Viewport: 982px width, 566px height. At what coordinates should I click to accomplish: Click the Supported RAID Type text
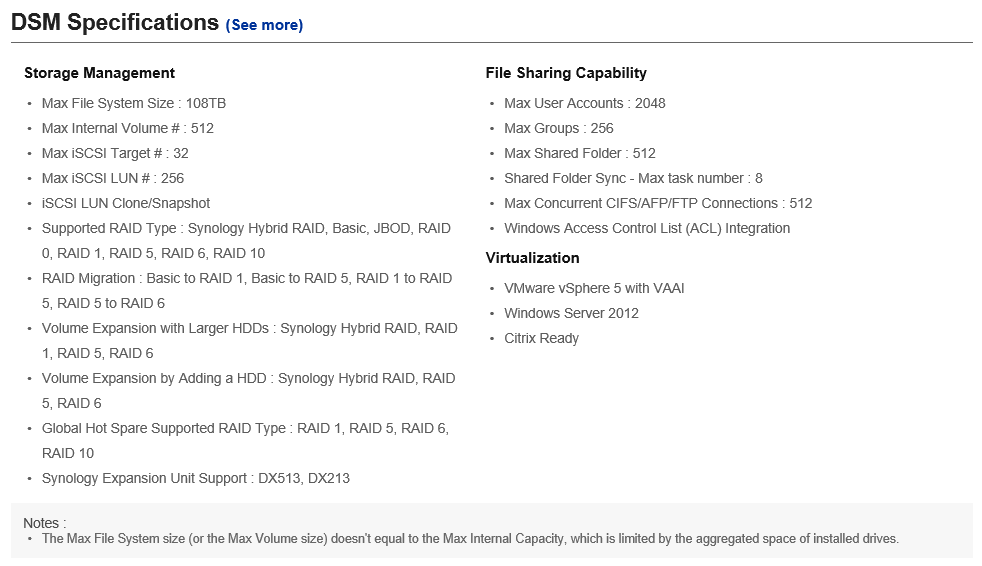(246, 241)
